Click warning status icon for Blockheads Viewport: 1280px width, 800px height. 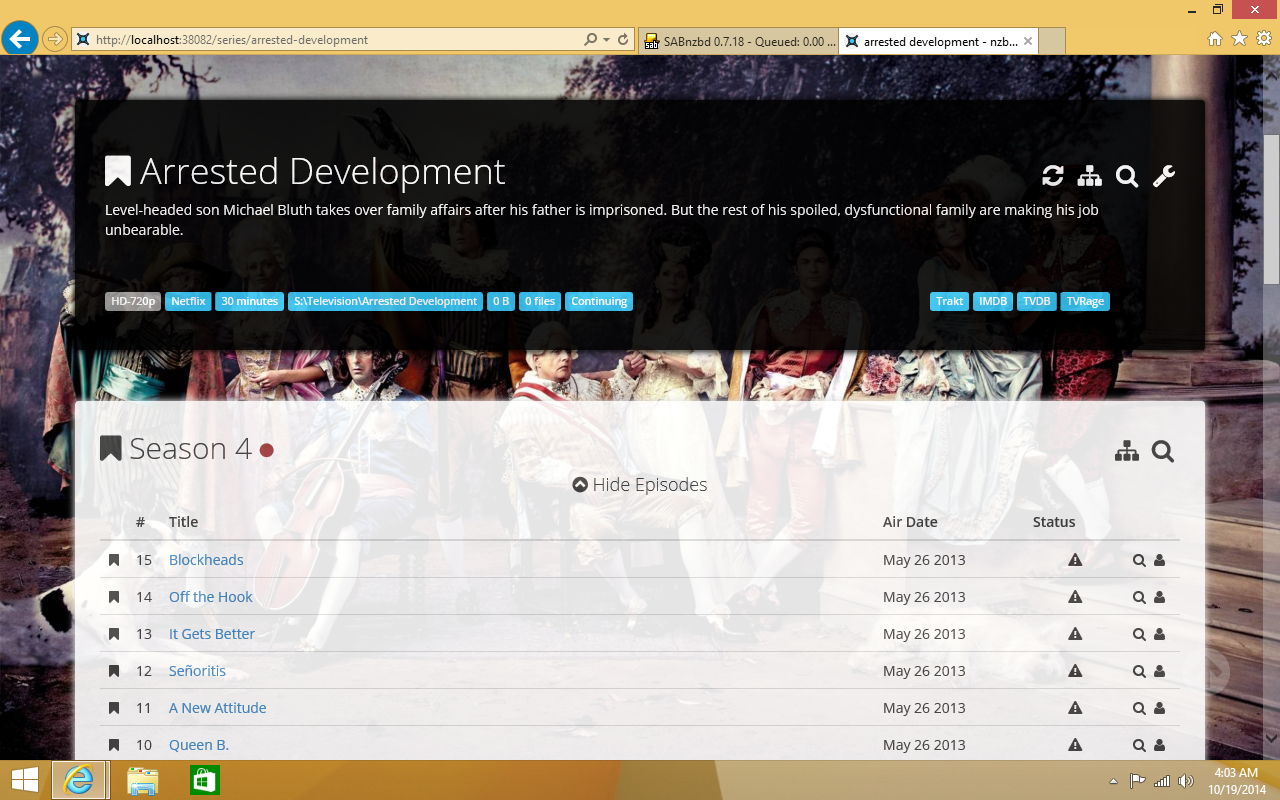point(1075,560)
